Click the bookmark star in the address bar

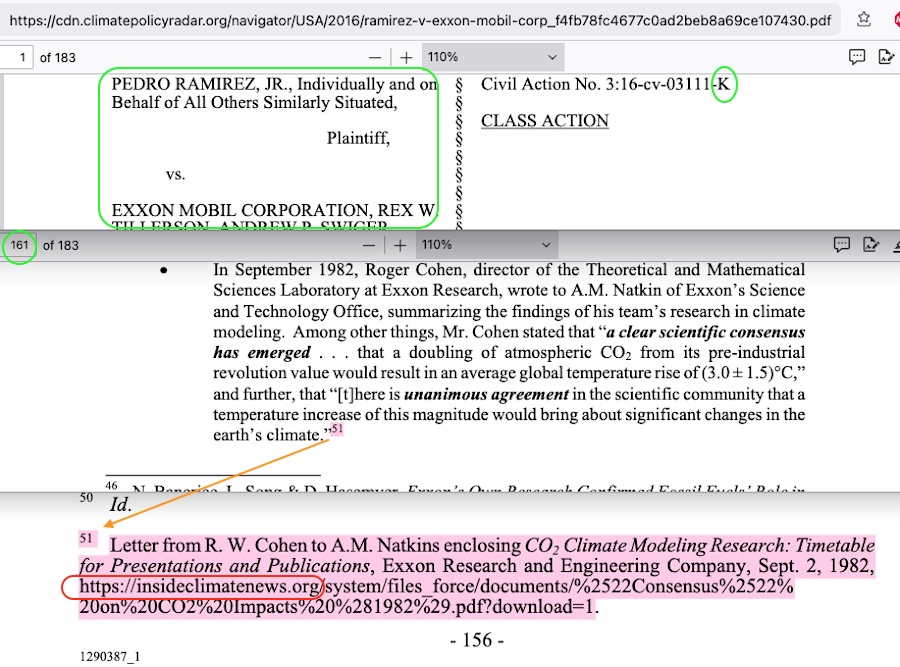point(864,20)
